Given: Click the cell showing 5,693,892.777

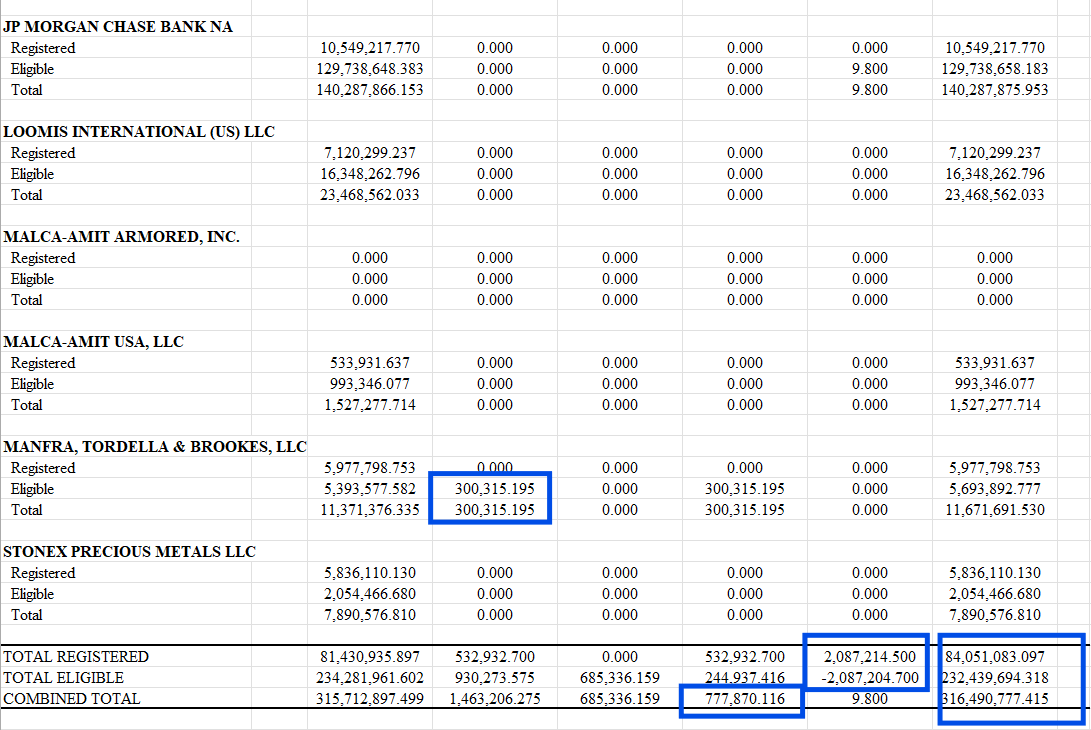Looking at the screenshot, I should pyautogui.click(x=994, y=489).
